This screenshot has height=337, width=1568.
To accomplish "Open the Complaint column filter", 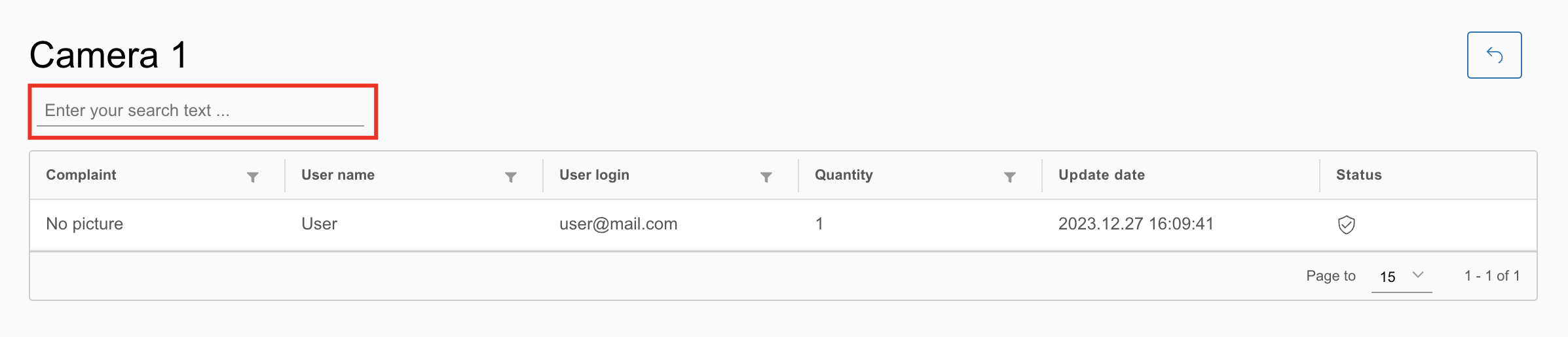I will 253,176.
